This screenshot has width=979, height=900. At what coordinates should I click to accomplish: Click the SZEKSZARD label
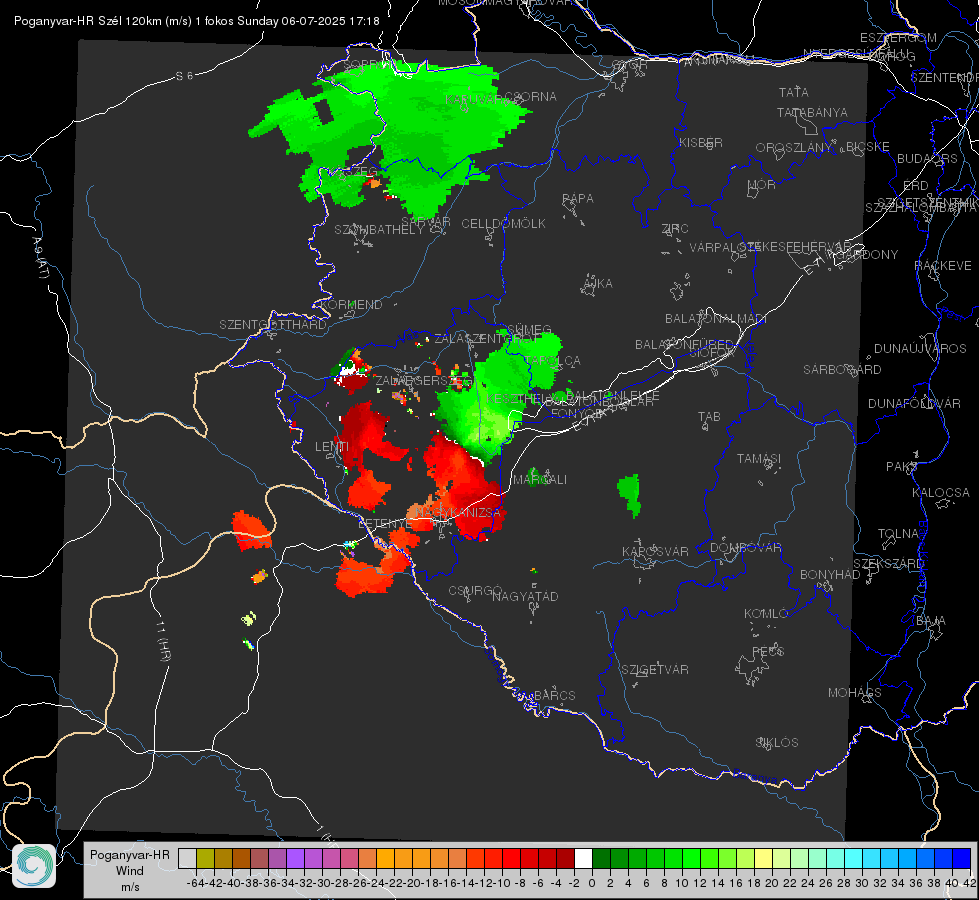point(888,563)
